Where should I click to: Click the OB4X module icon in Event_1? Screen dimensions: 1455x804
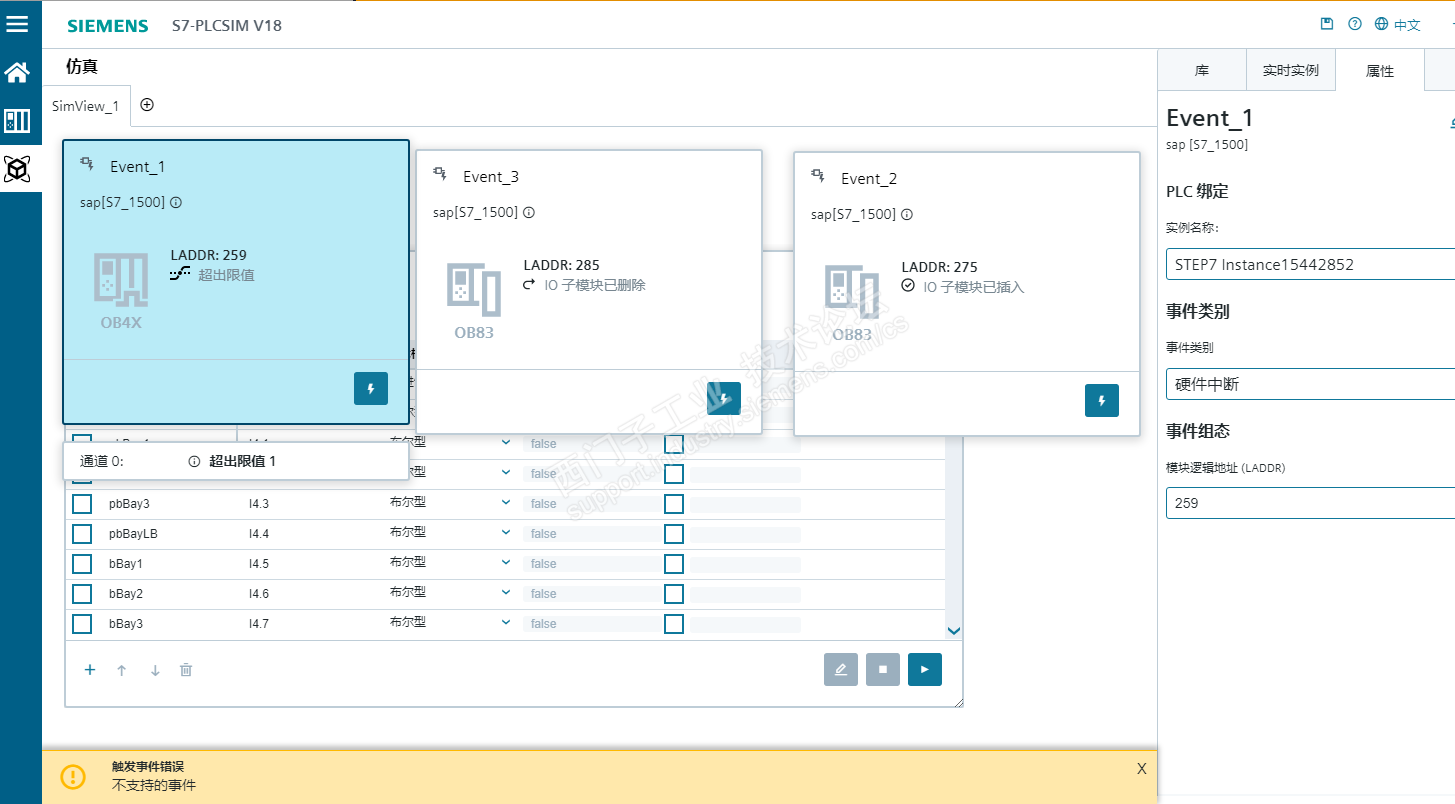click(122, 279)
